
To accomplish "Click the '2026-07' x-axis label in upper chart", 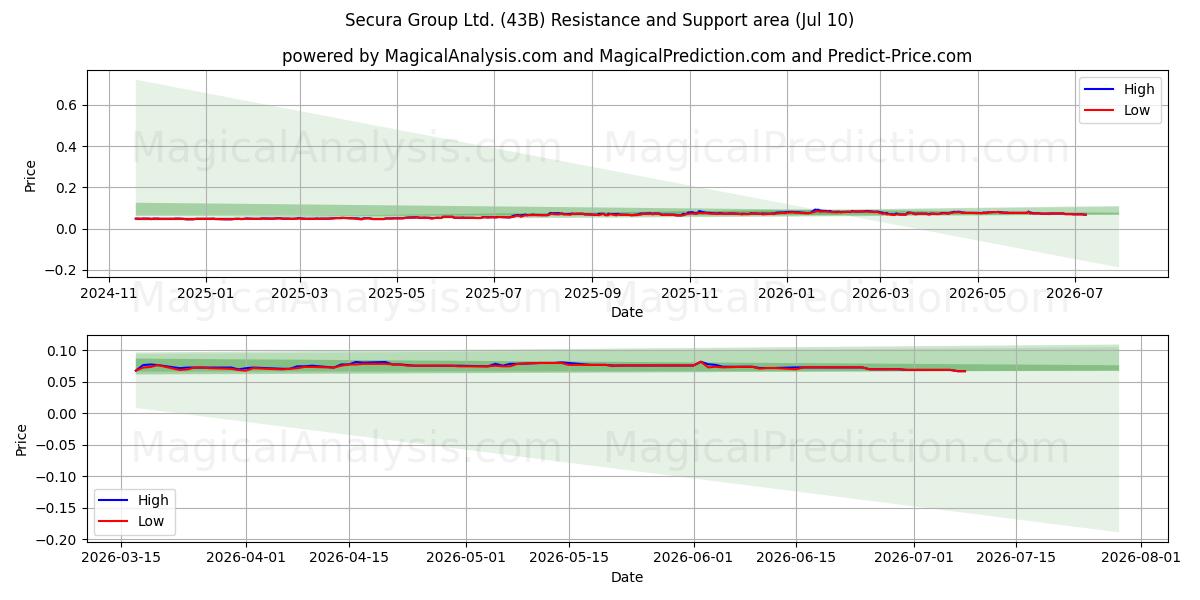I will coord(1074,294).
